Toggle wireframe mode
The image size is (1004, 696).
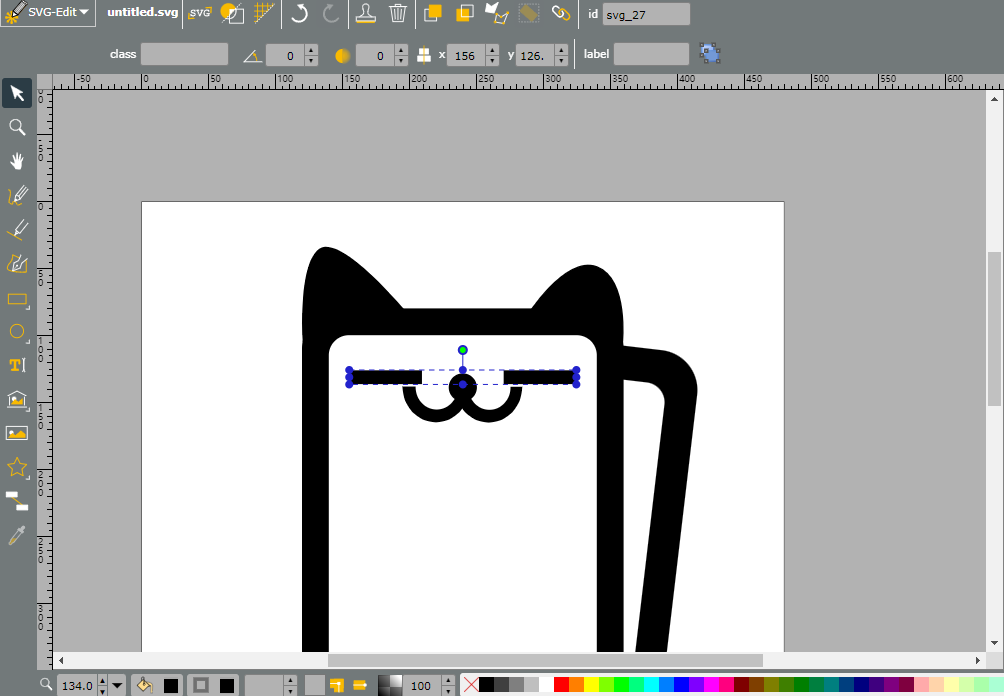[232, 13]
